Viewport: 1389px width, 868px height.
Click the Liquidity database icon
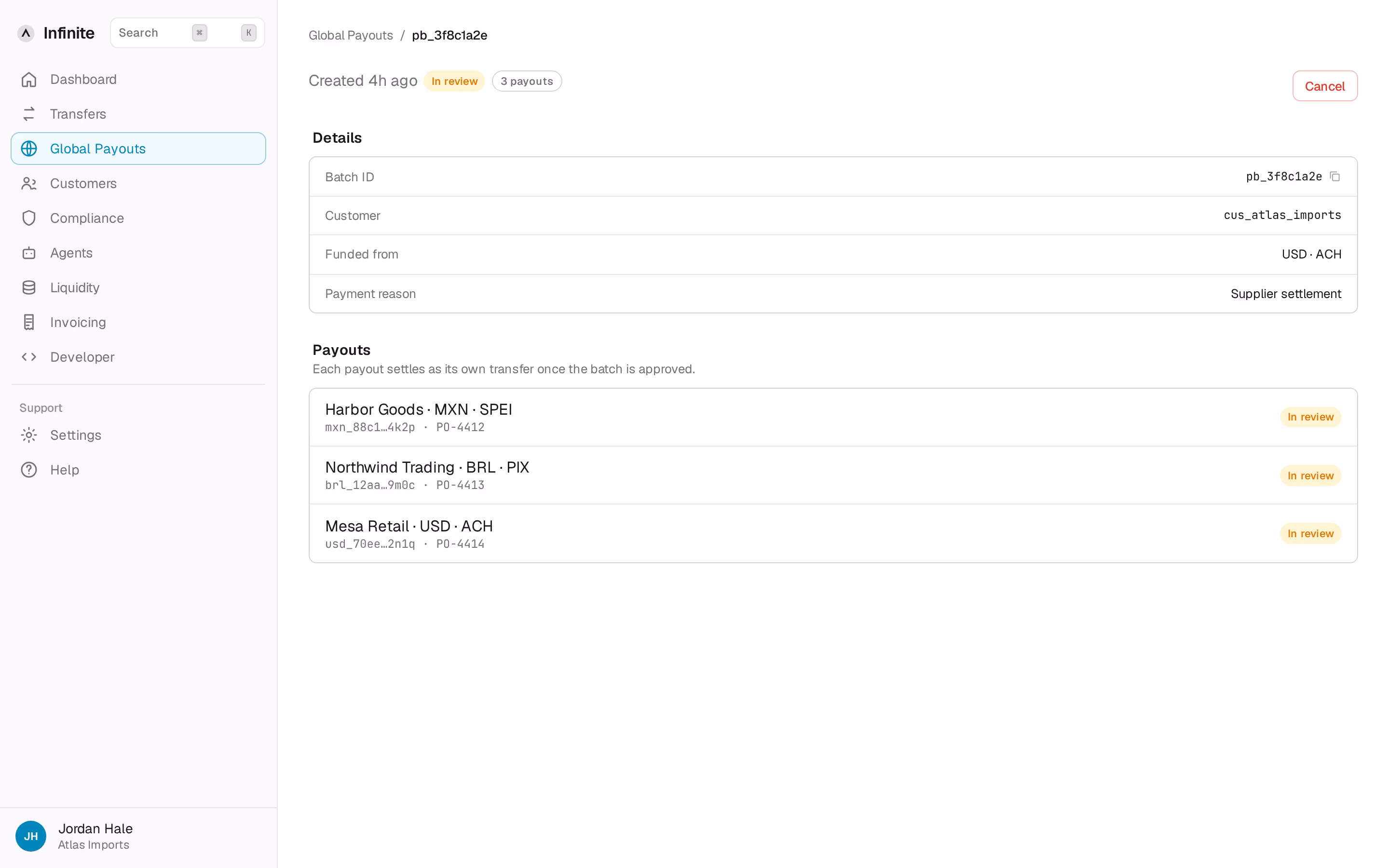coord(29,287)
